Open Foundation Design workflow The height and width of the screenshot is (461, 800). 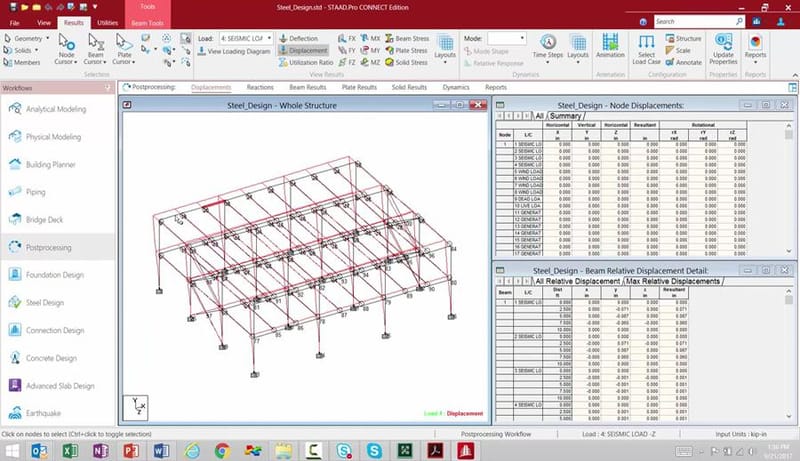[57, 275]
